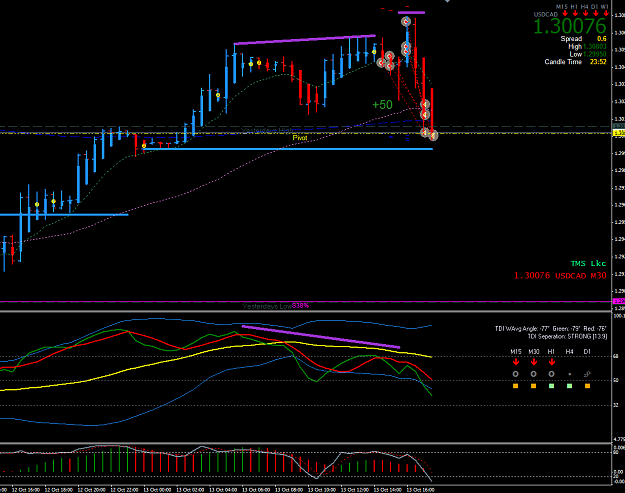This screenshot has width=625, height=493.
Task: Click the TDI panel M15 red arrow
Action: (x=516, y=362)
